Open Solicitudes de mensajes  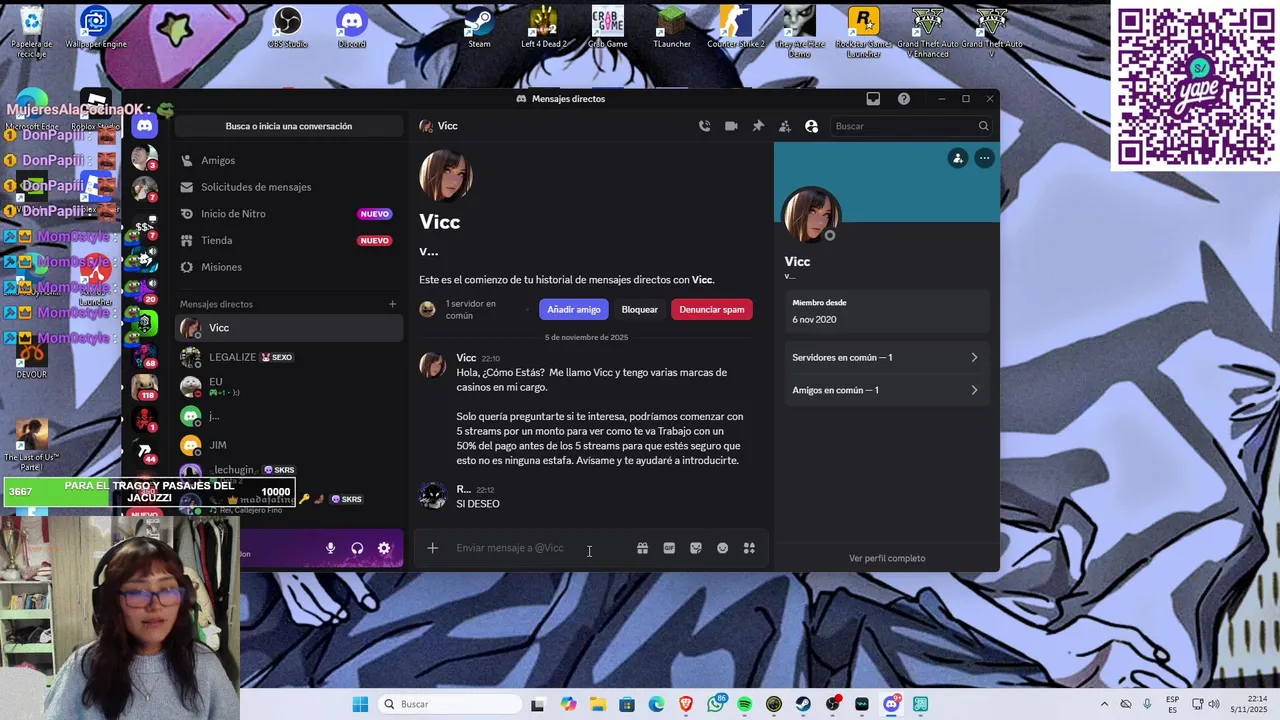pos(289,187)
